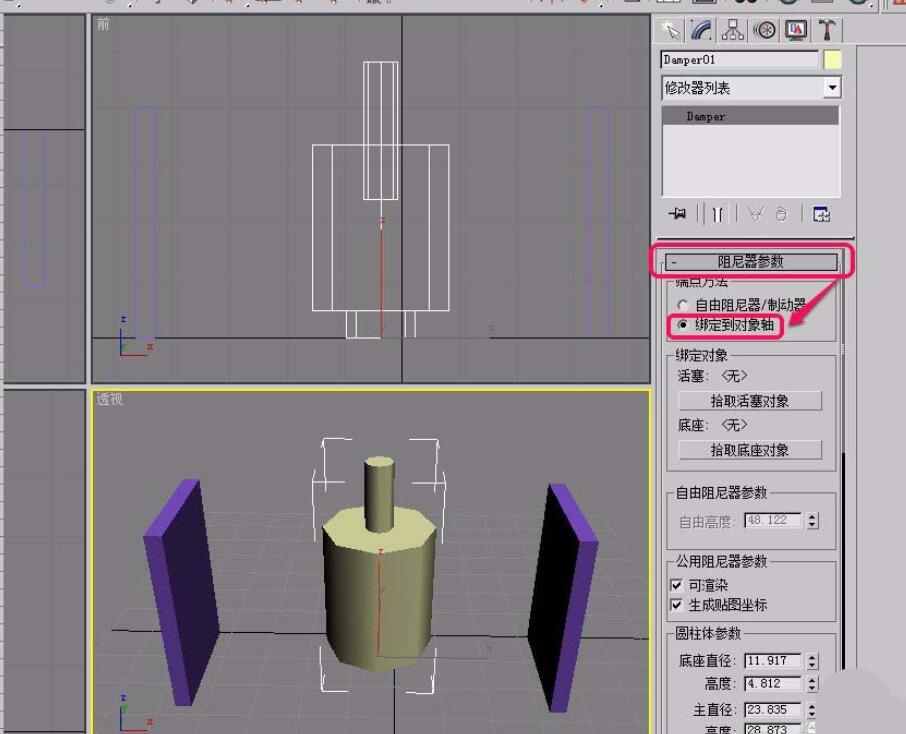This screenshot has height=734, width=906.
Task: Click the object color swatch beside Damper01
Action: tap(833, 60)
